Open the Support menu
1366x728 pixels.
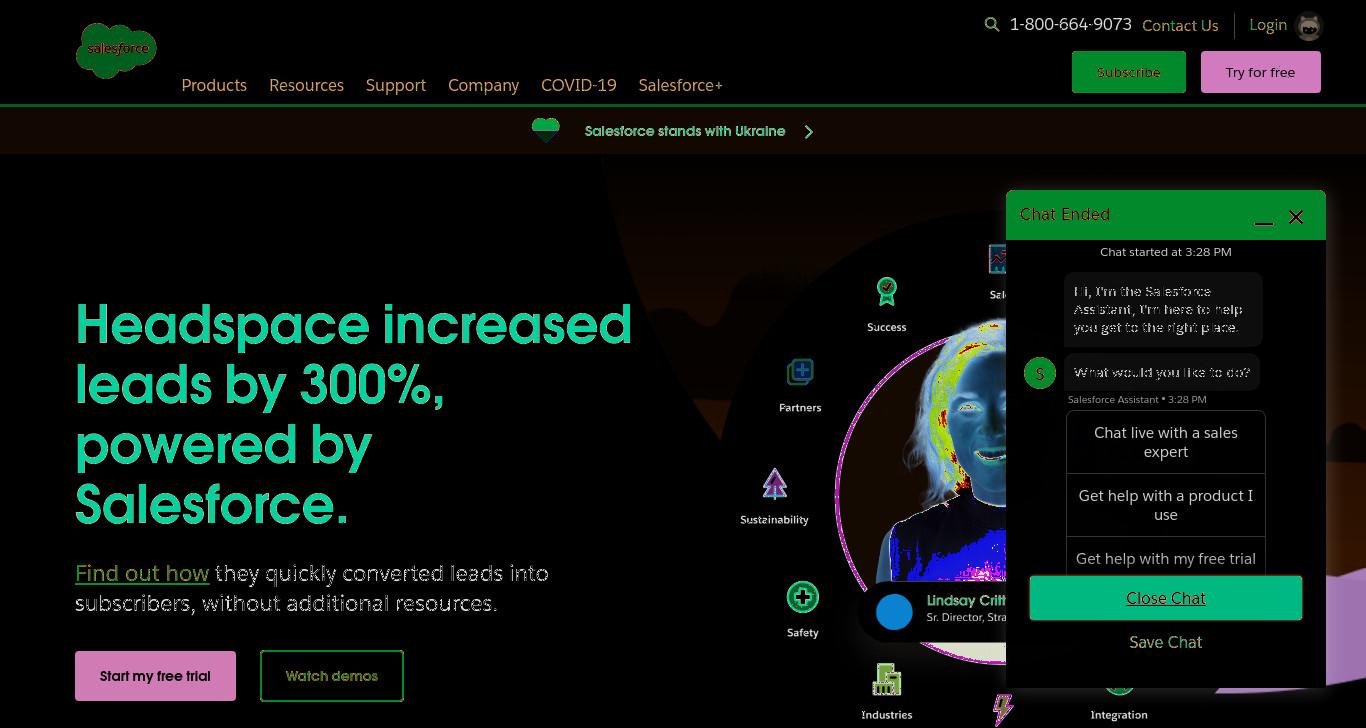pos(396,85)
